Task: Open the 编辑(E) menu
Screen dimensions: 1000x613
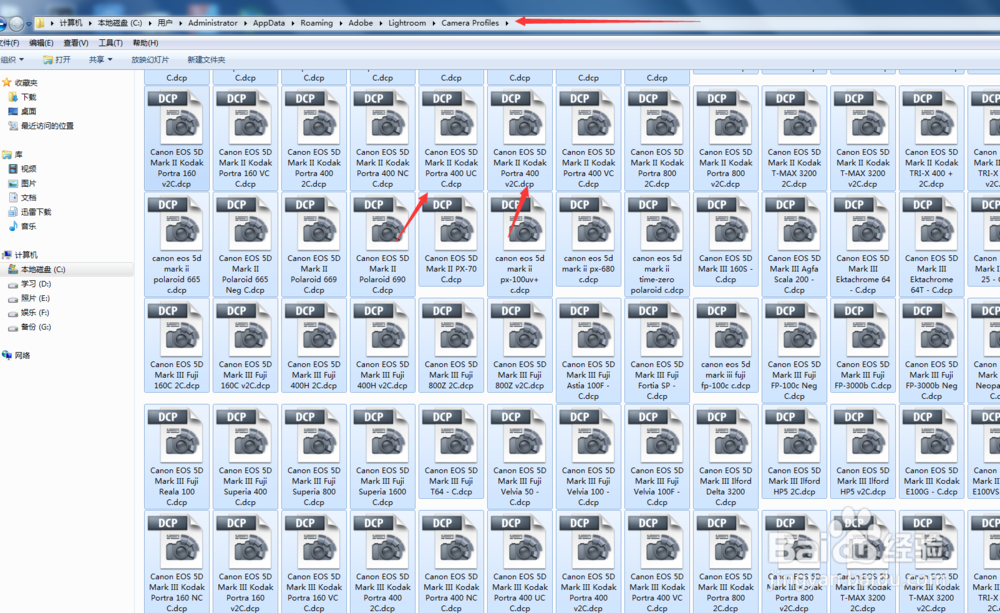Action: click(x=41, y=43)
